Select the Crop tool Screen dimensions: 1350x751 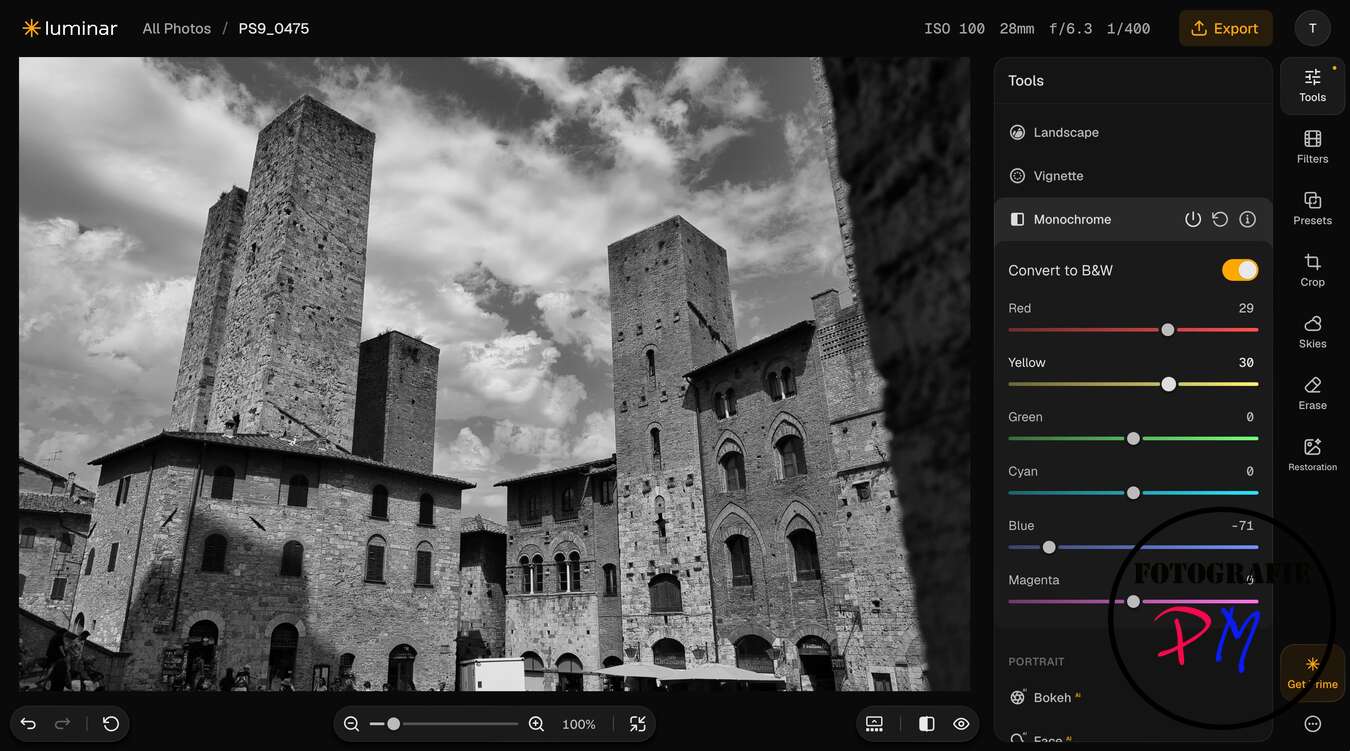coord(1312,270)
